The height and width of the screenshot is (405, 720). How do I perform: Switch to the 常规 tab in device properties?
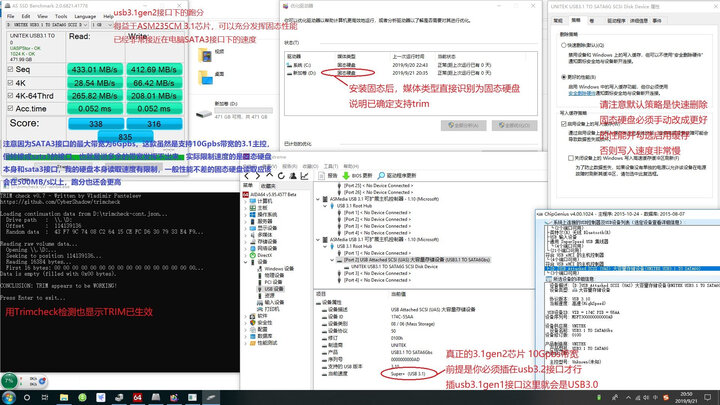[558, 21]
